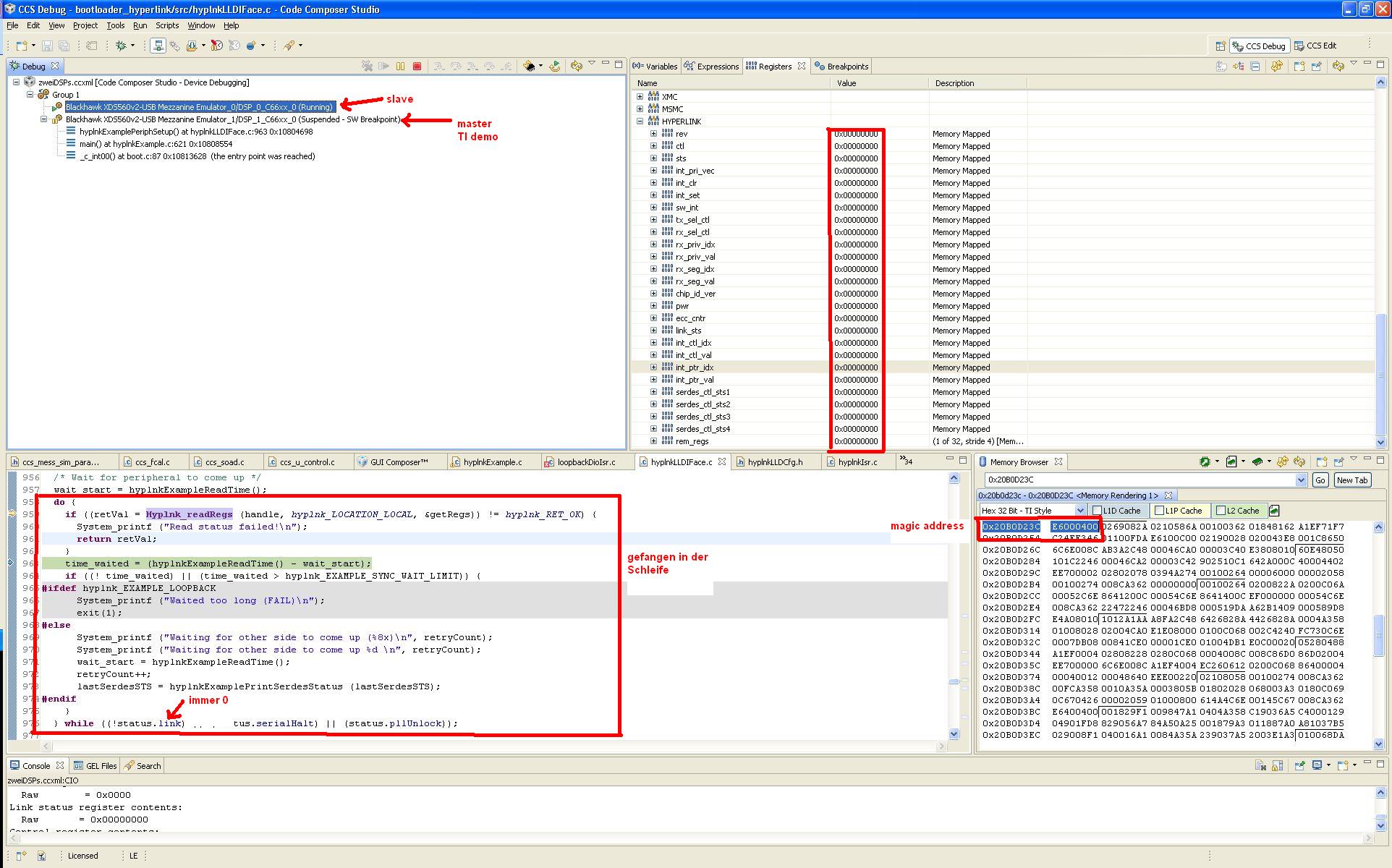This screenshot has width=1392, height=868.
Task: Select the main() stack frame at hyplnkExample.c:621
Action: pos(156,144)
